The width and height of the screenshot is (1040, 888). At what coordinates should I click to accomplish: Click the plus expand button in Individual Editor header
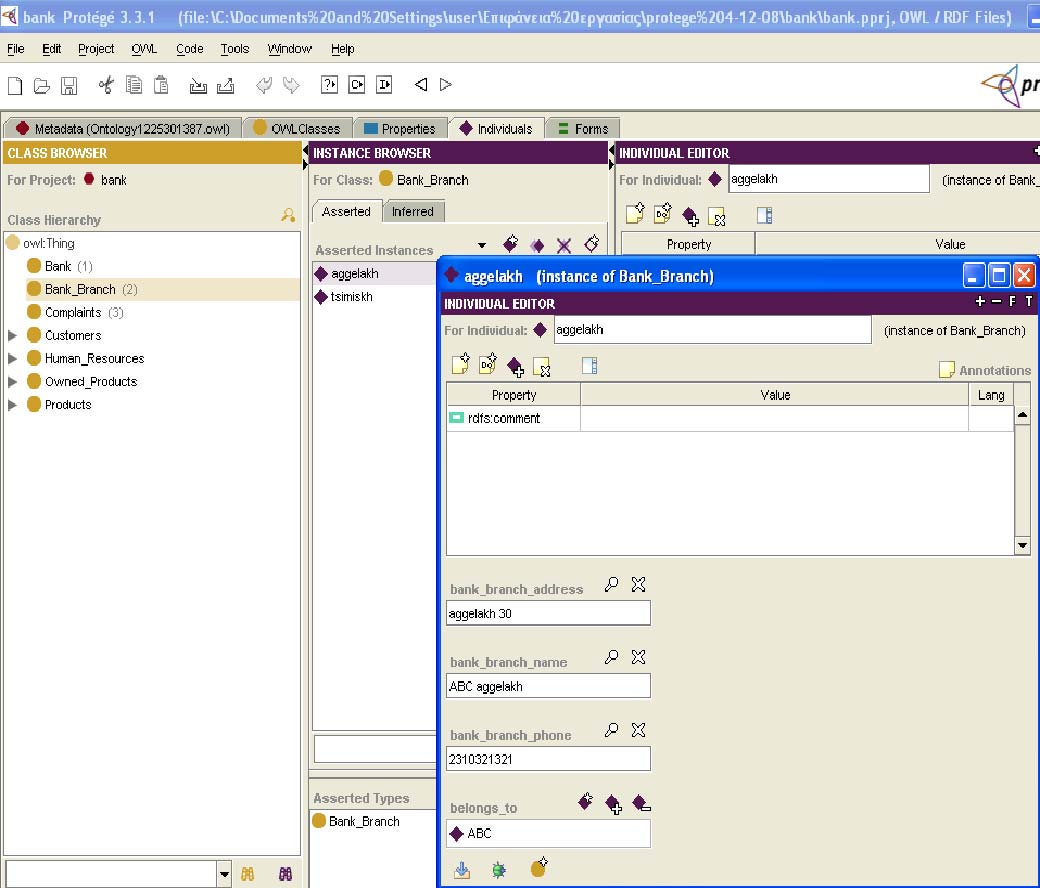tap(980, 302)
